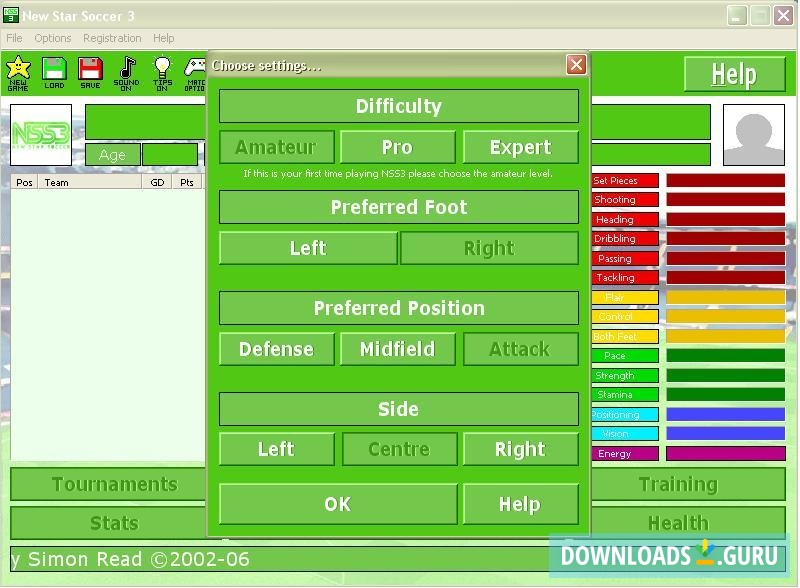Viewport: 800px width, 588px height.
Task: Select Pro difficulty
Action: (x=397, y=147)
